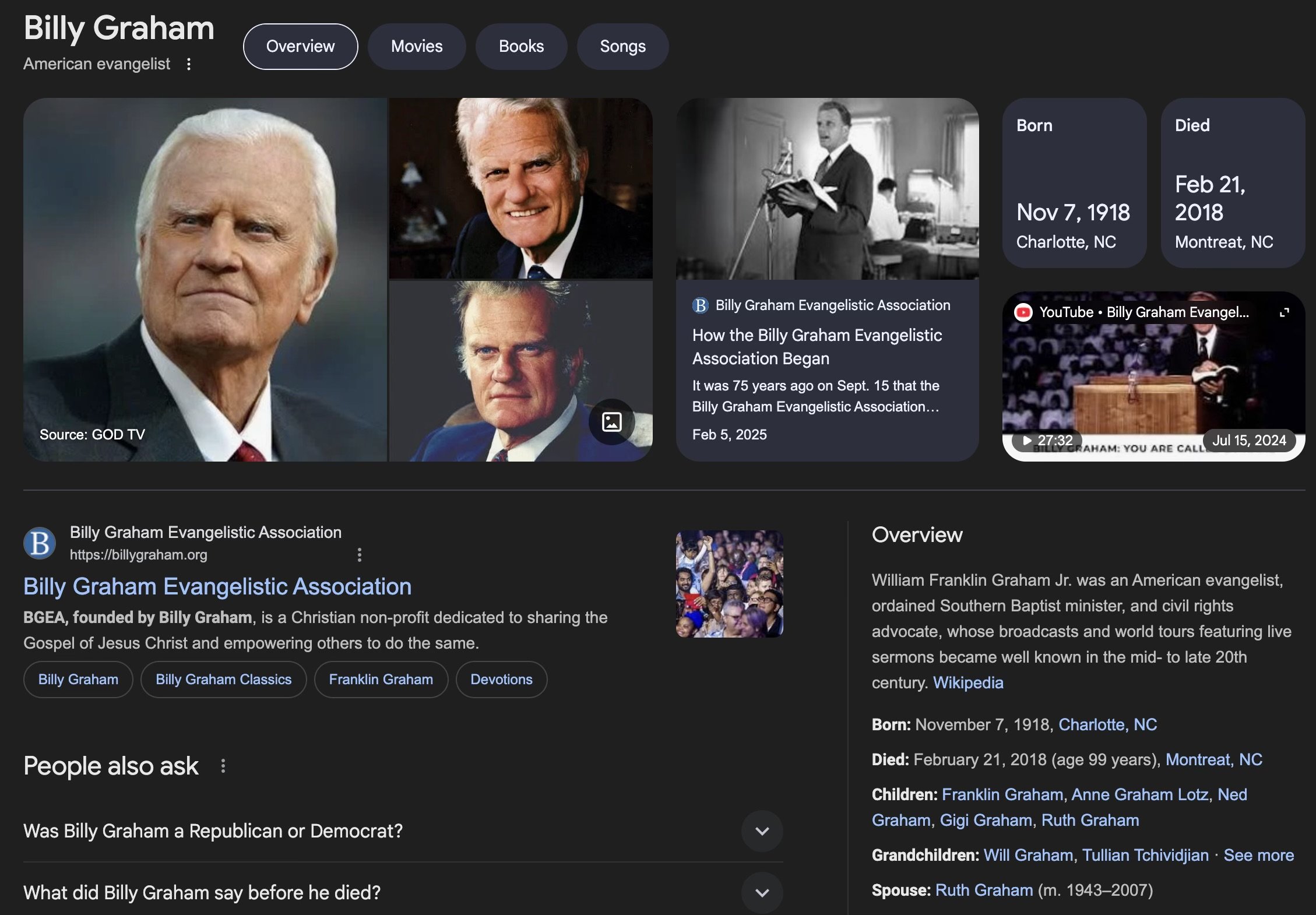Open 'How the Billy Graham Evangelistic Association Began' article
The width and height of the screenshot is (1316, 915).
pos(817,347)
